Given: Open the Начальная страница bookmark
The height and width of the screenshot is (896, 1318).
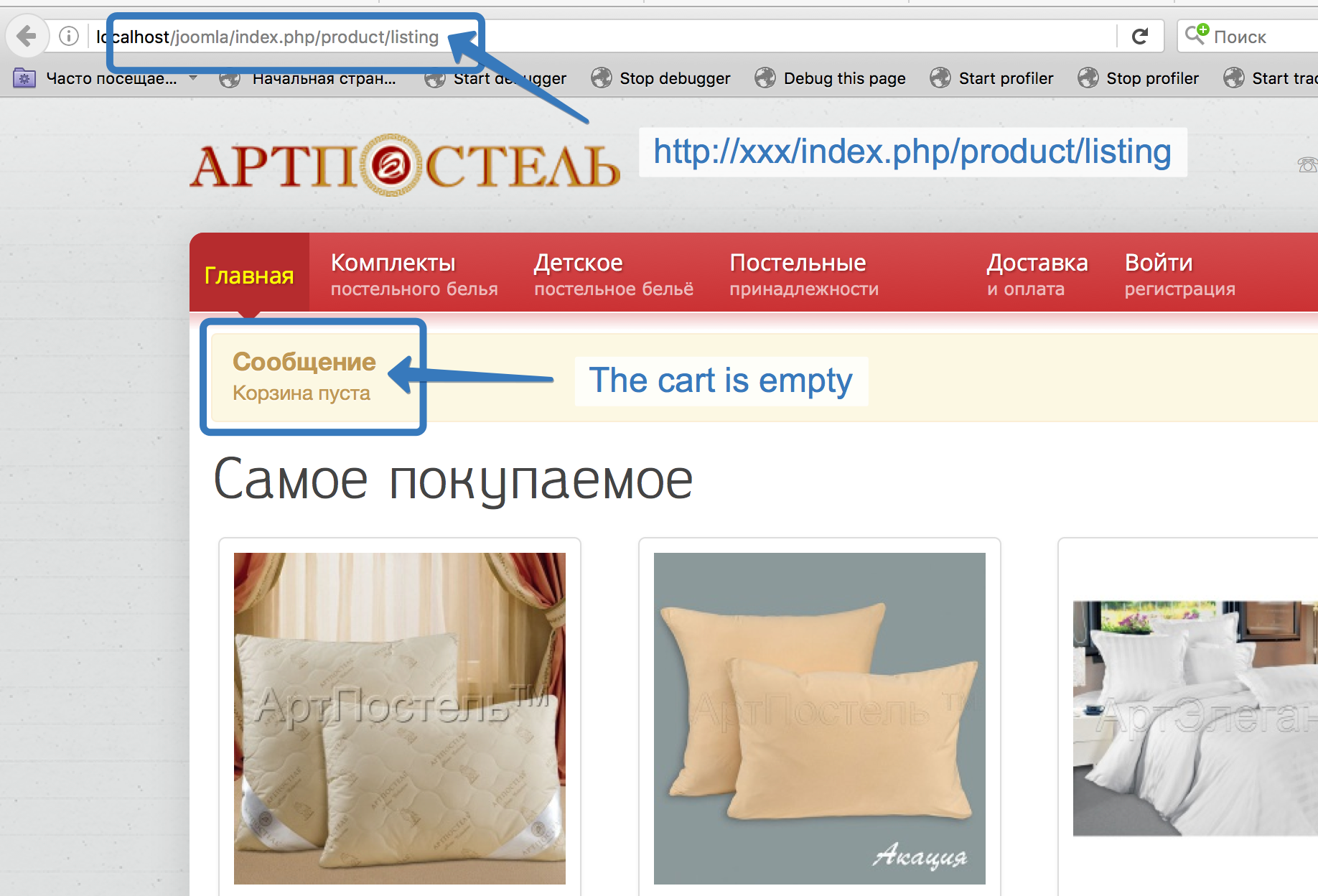Looking at the screenshot, I should pos(308,78).
